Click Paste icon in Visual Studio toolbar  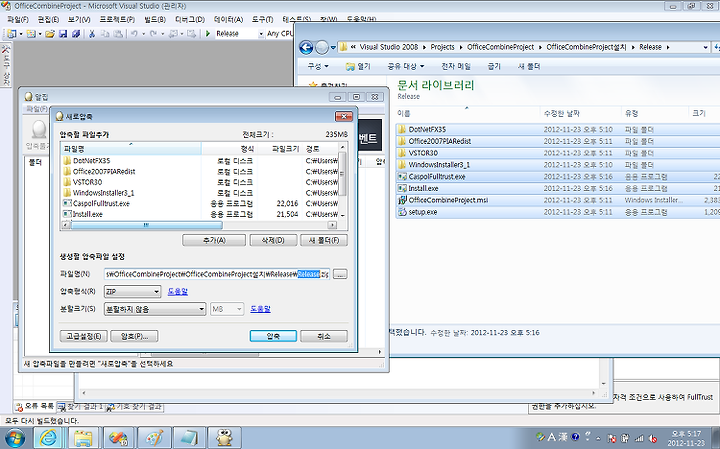[x=118, y=34]
